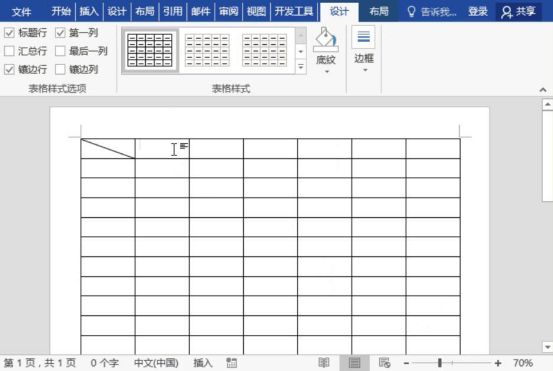This screenshot has width=553, height=371.
Task: Click the Tell Me lightbulb icon
Action: point(411,12)
